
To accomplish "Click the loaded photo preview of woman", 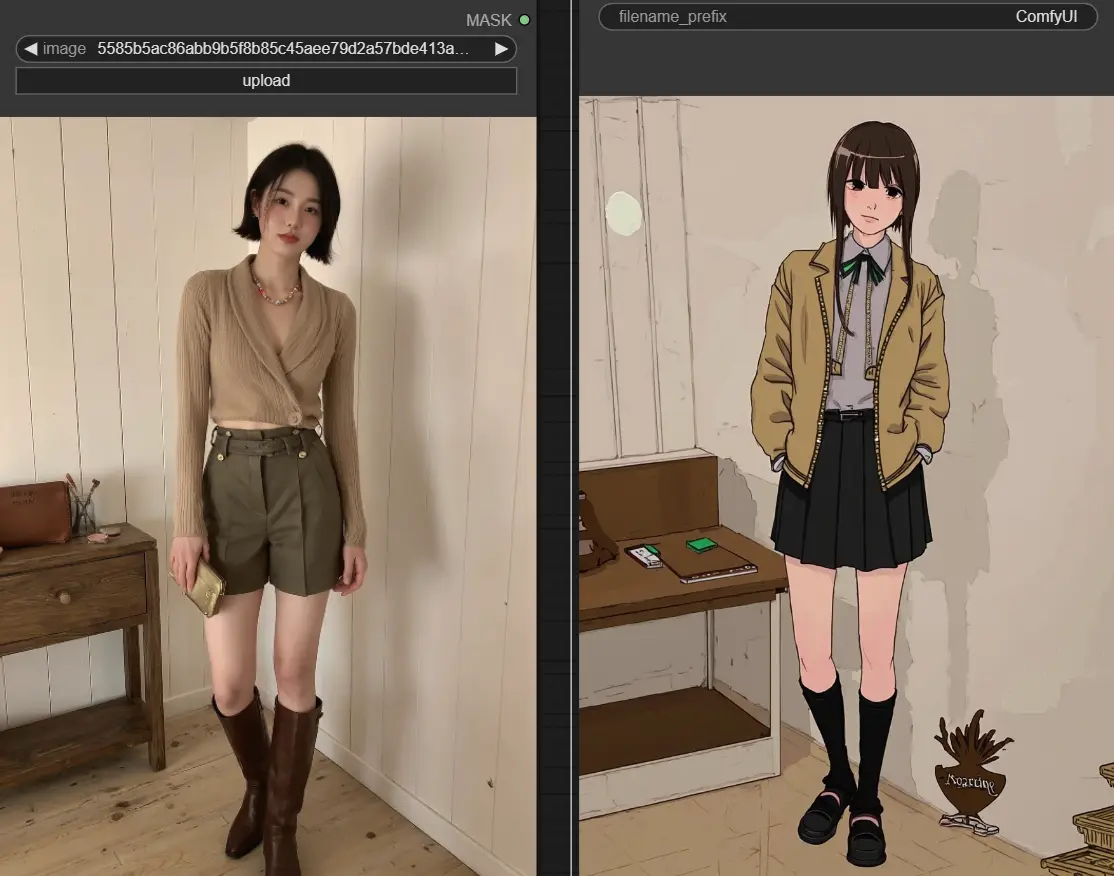I will 268,496.
